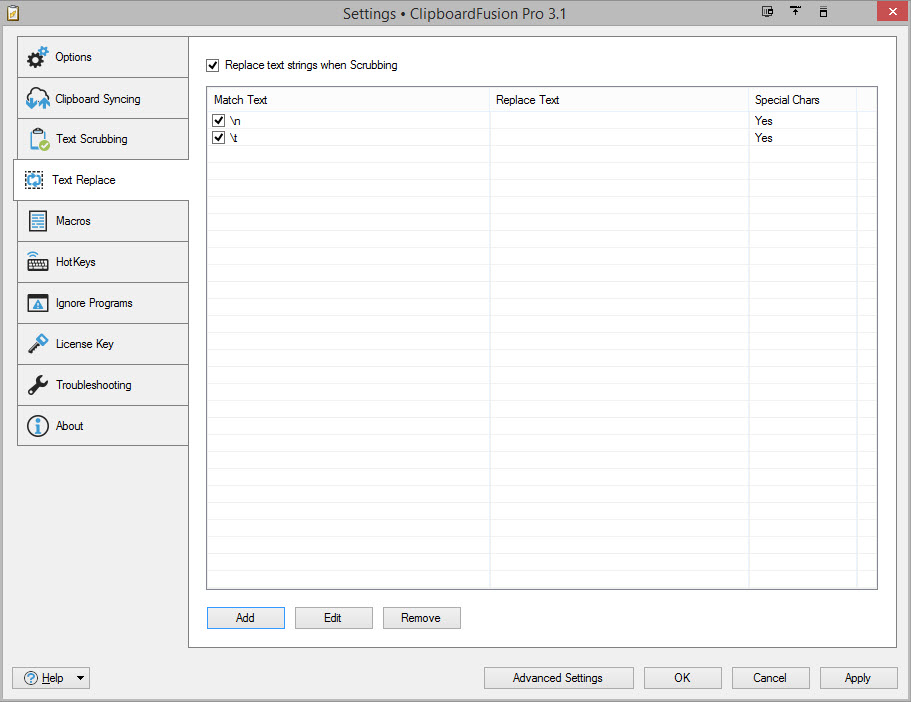The height and width of the screenshot is (702, 911).
Task: Click the Remove button
Action: click(x=421, y=618)
